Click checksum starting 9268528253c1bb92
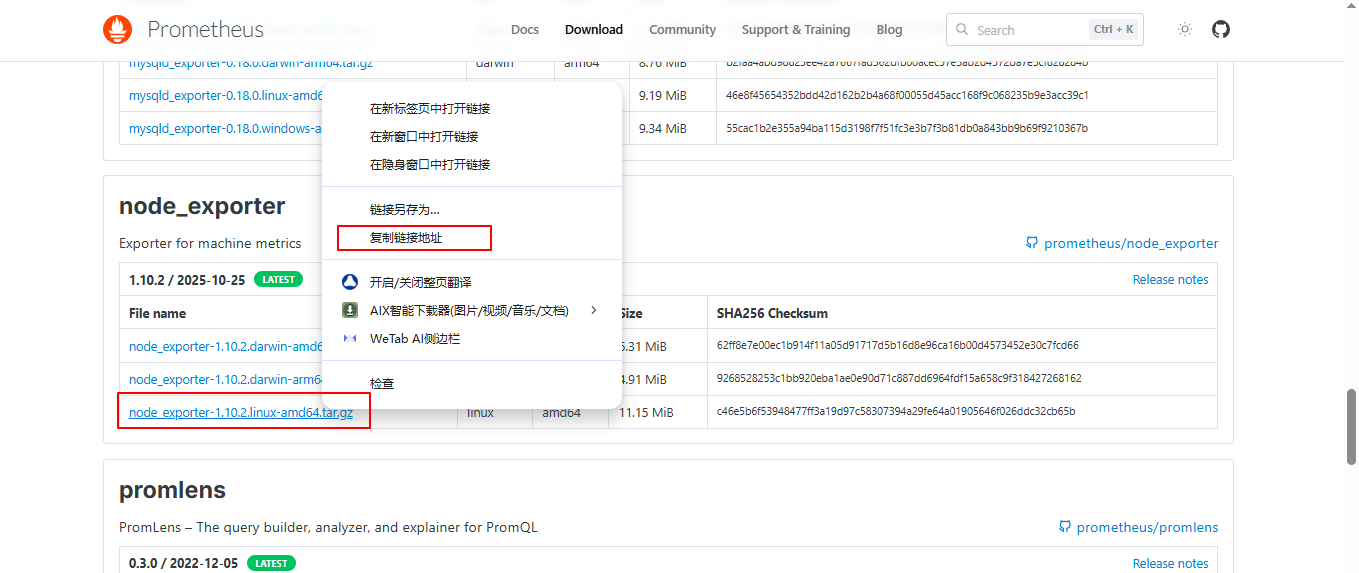Screen dimensions: 1359x573 pos(899,379)
